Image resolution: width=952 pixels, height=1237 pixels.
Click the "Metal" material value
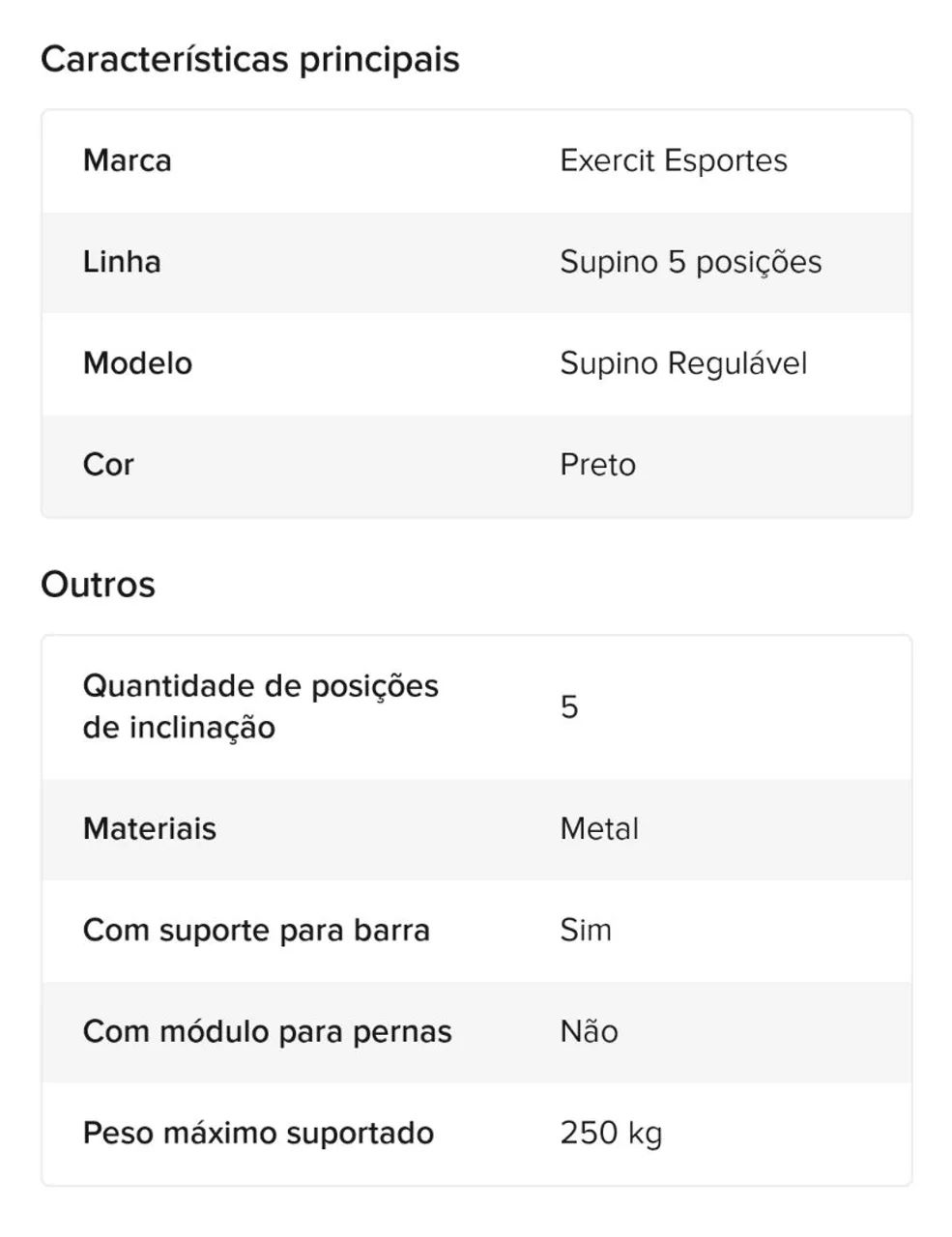(x=599, y=829)
